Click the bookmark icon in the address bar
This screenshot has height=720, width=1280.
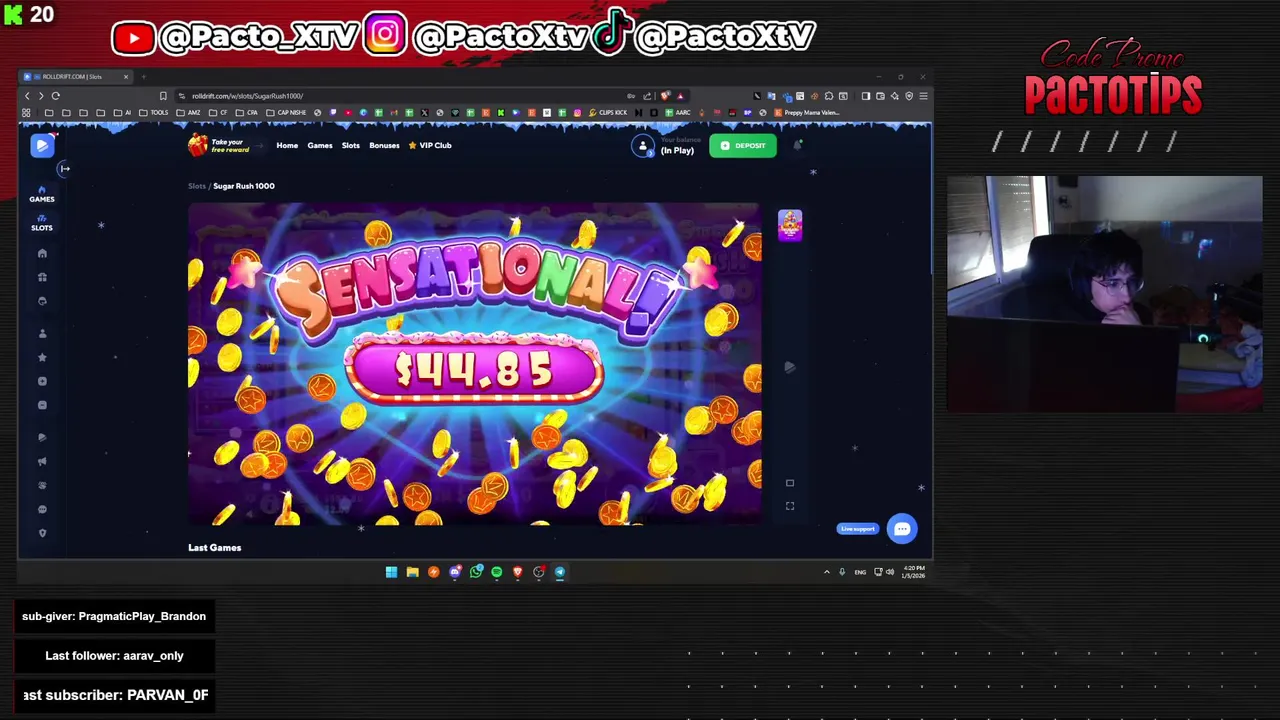163,96
